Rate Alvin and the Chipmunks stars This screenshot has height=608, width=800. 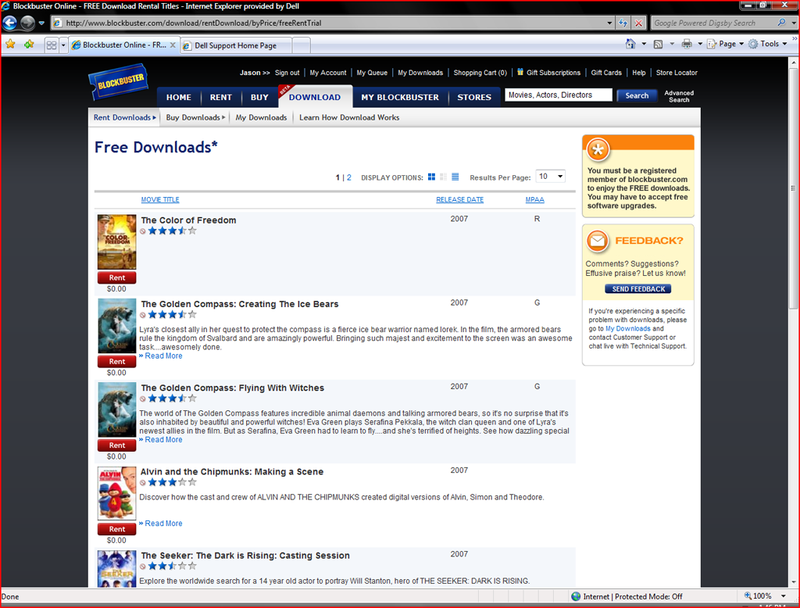coord(172,483)
